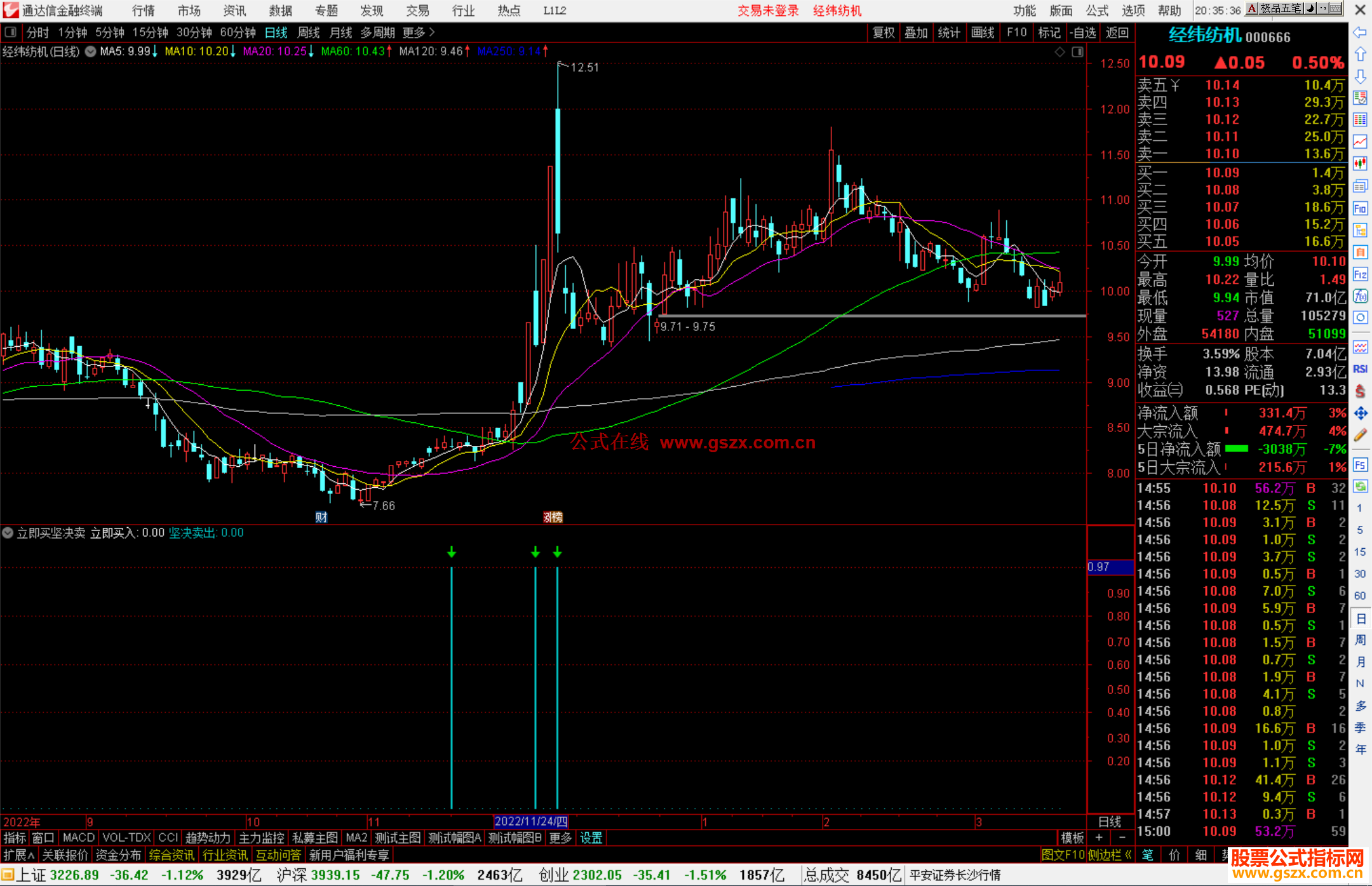Click the 设置 settings link
Viewport: 1372px width, 886px height.
tap(591, 838)
